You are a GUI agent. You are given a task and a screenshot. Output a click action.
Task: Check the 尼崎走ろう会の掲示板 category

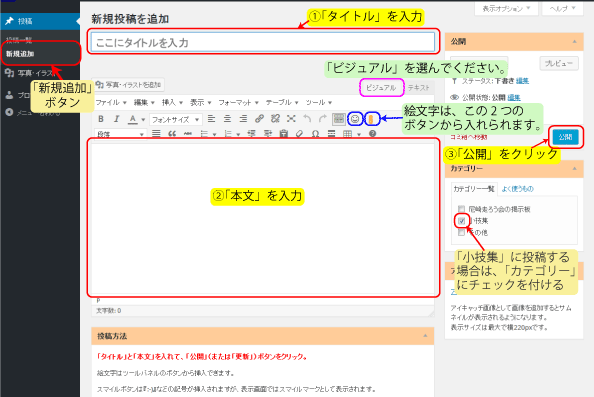click(x=461, y=209)
